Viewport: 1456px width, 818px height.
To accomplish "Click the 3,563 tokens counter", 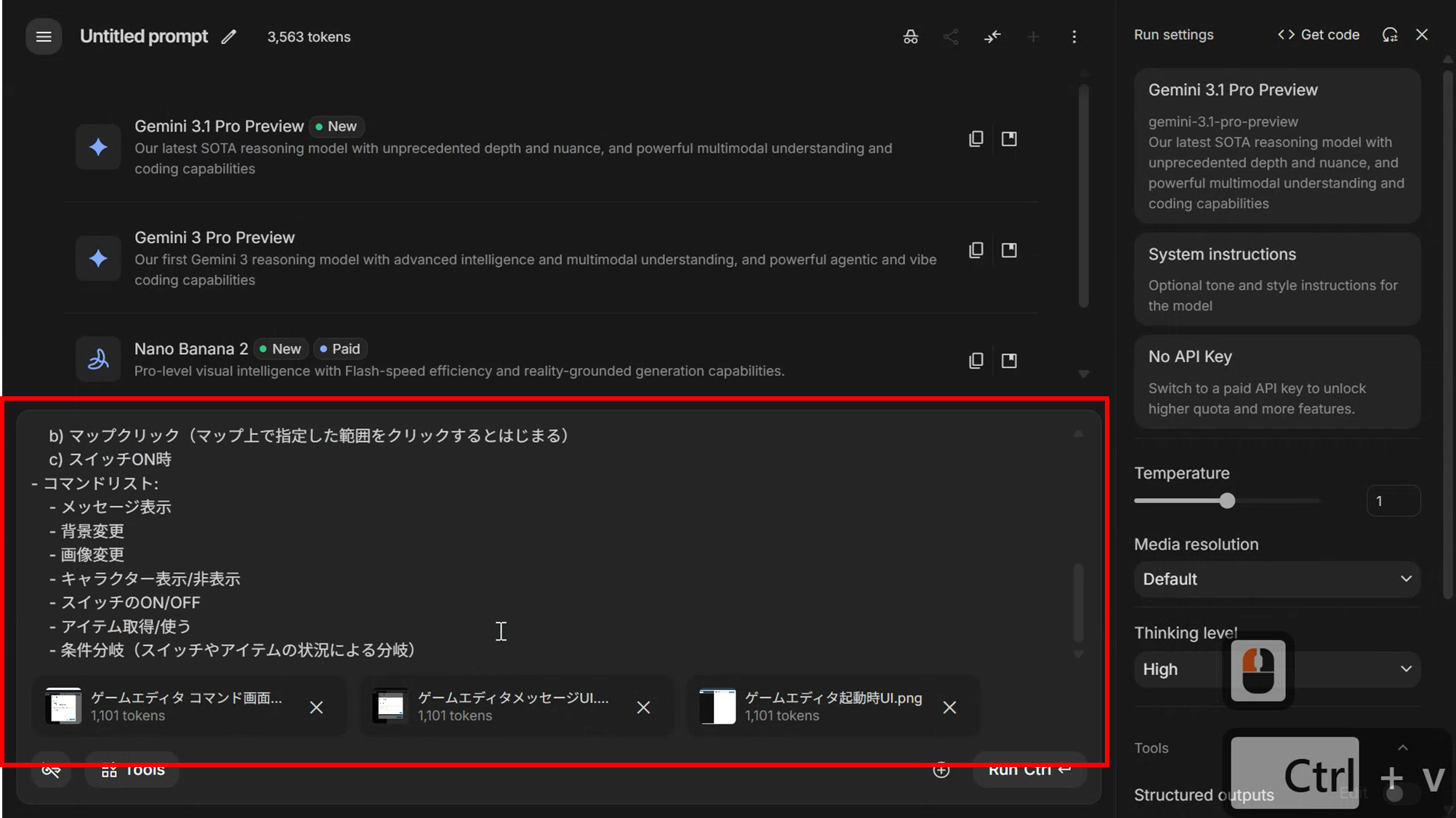I will click(x=309, y=37).
